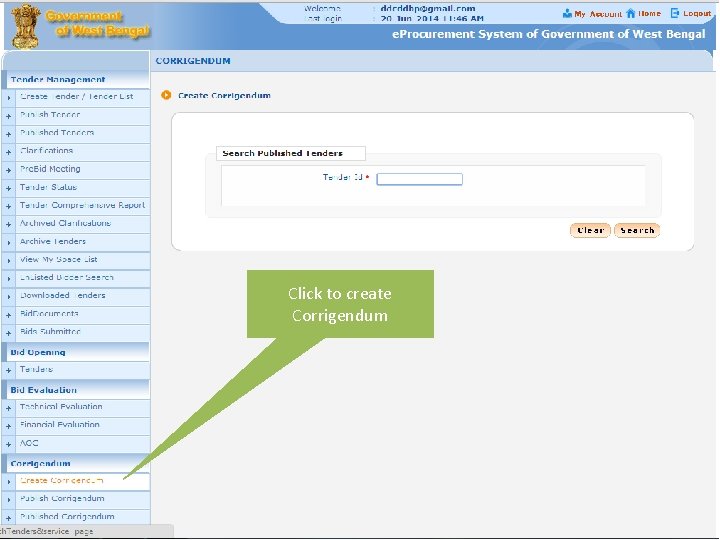Viewport: 720px width, 540px height.
Task: Click the Clear button
Action: click(x=590, y=230)
